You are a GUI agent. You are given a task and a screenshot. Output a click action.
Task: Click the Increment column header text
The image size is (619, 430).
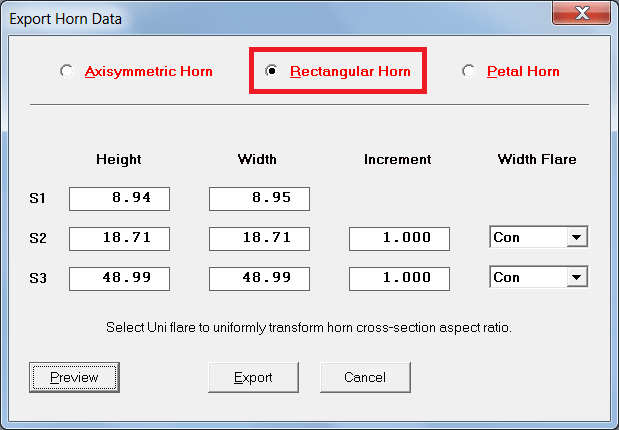tap(398, 159)
